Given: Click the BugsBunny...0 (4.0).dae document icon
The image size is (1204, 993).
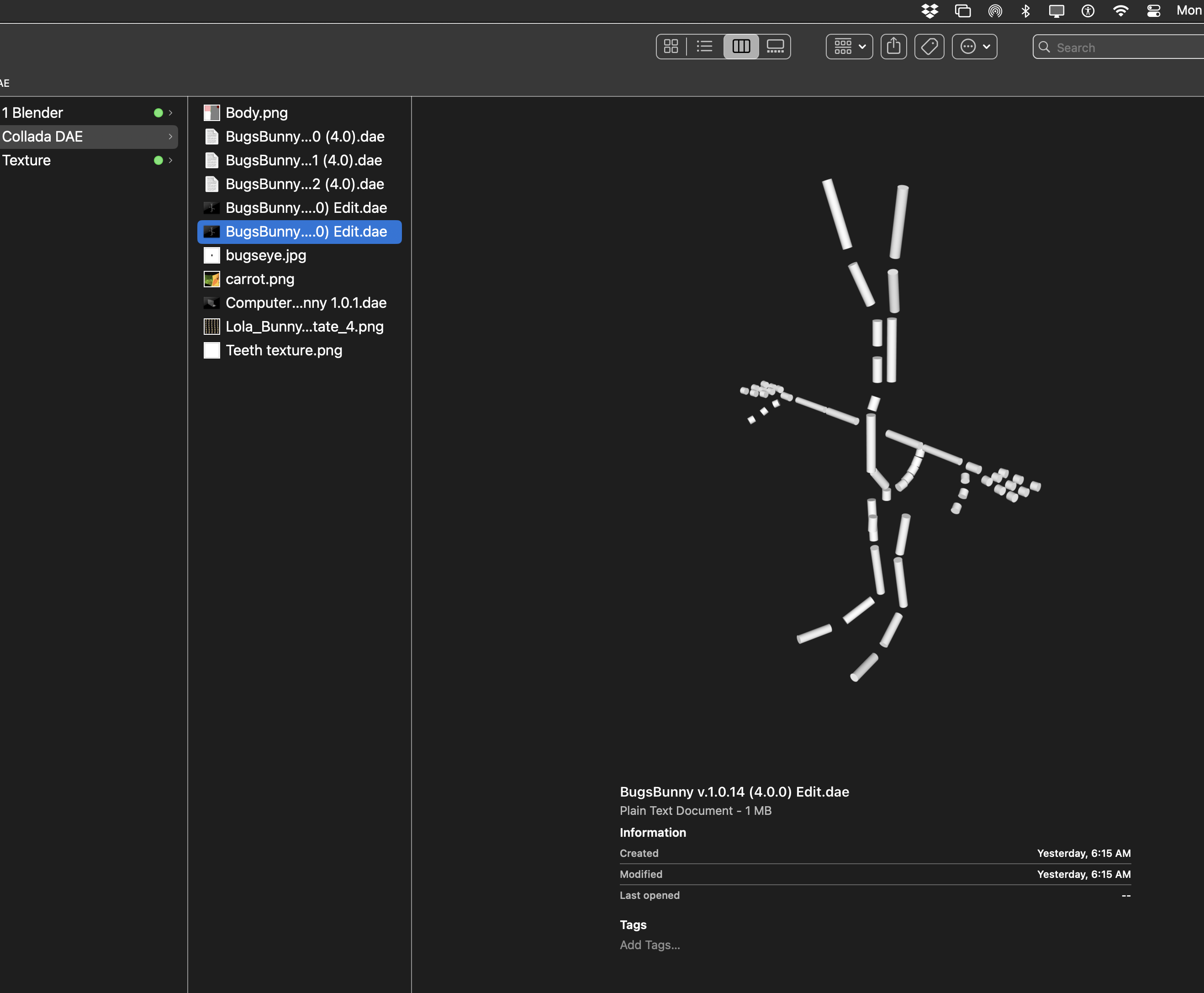Looking at the screenshot, I should pyautogui.click(x=211, y=137).
